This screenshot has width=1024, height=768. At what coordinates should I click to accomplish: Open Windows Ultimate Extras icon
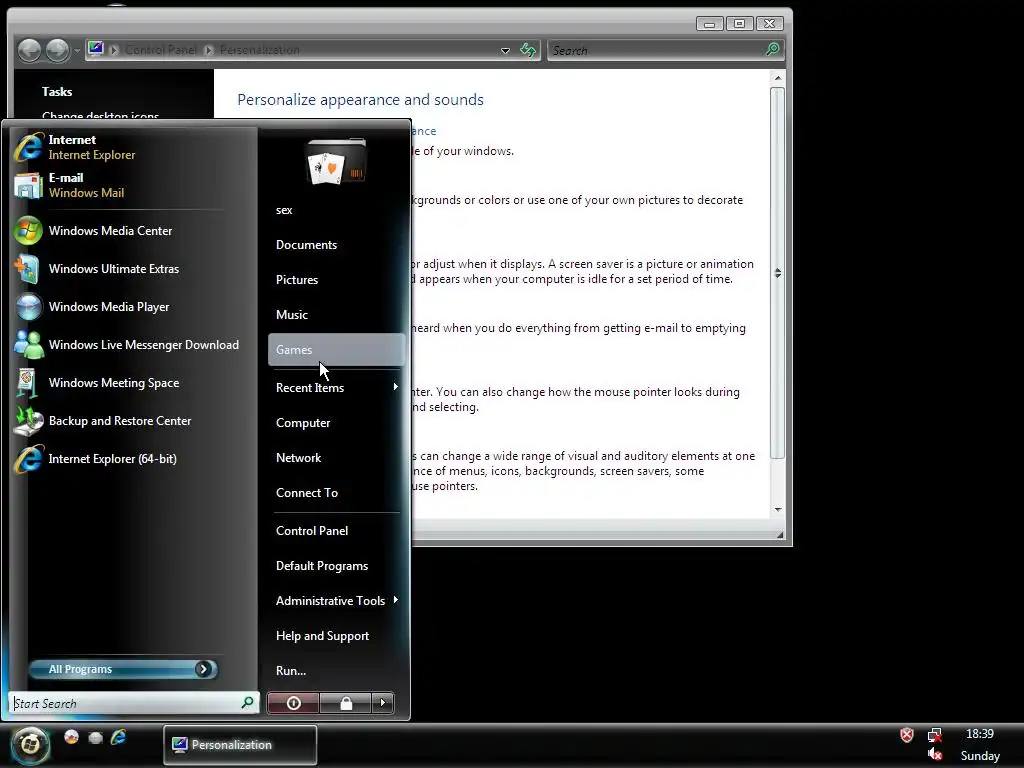point(29,268)
